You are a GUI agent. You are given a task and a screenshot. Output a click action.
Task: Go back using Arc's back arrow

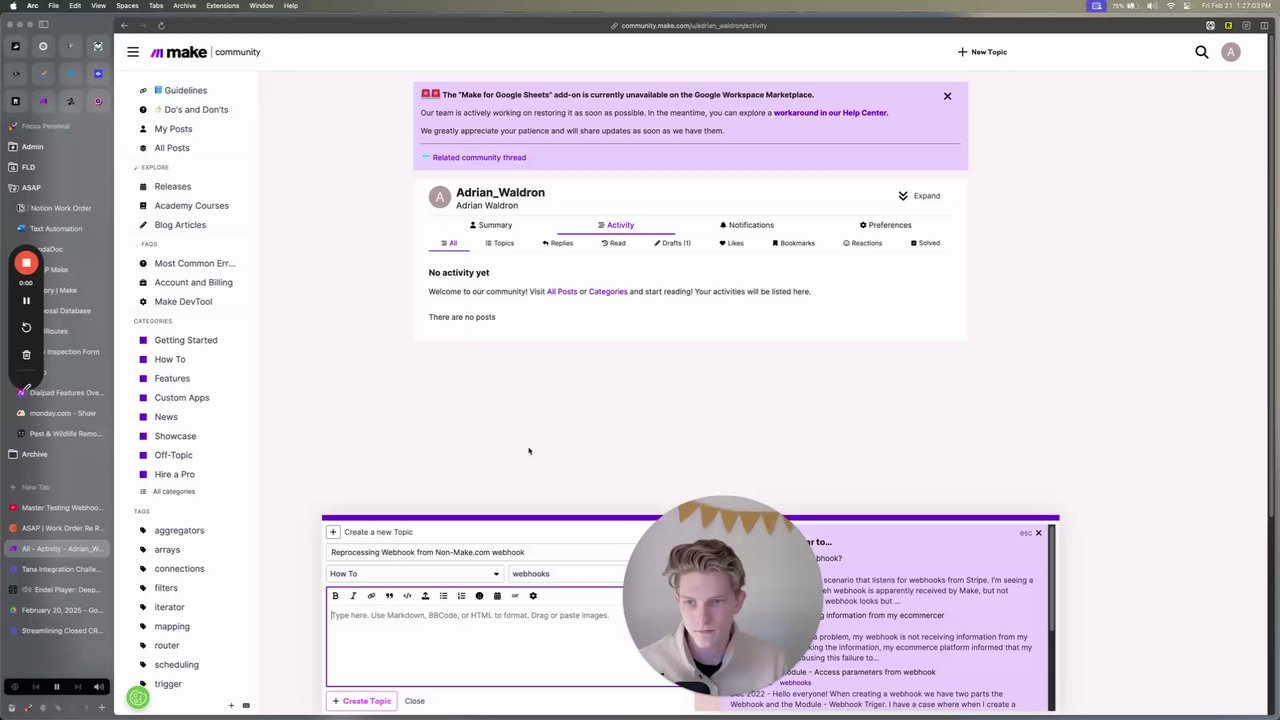pos(124,25)
